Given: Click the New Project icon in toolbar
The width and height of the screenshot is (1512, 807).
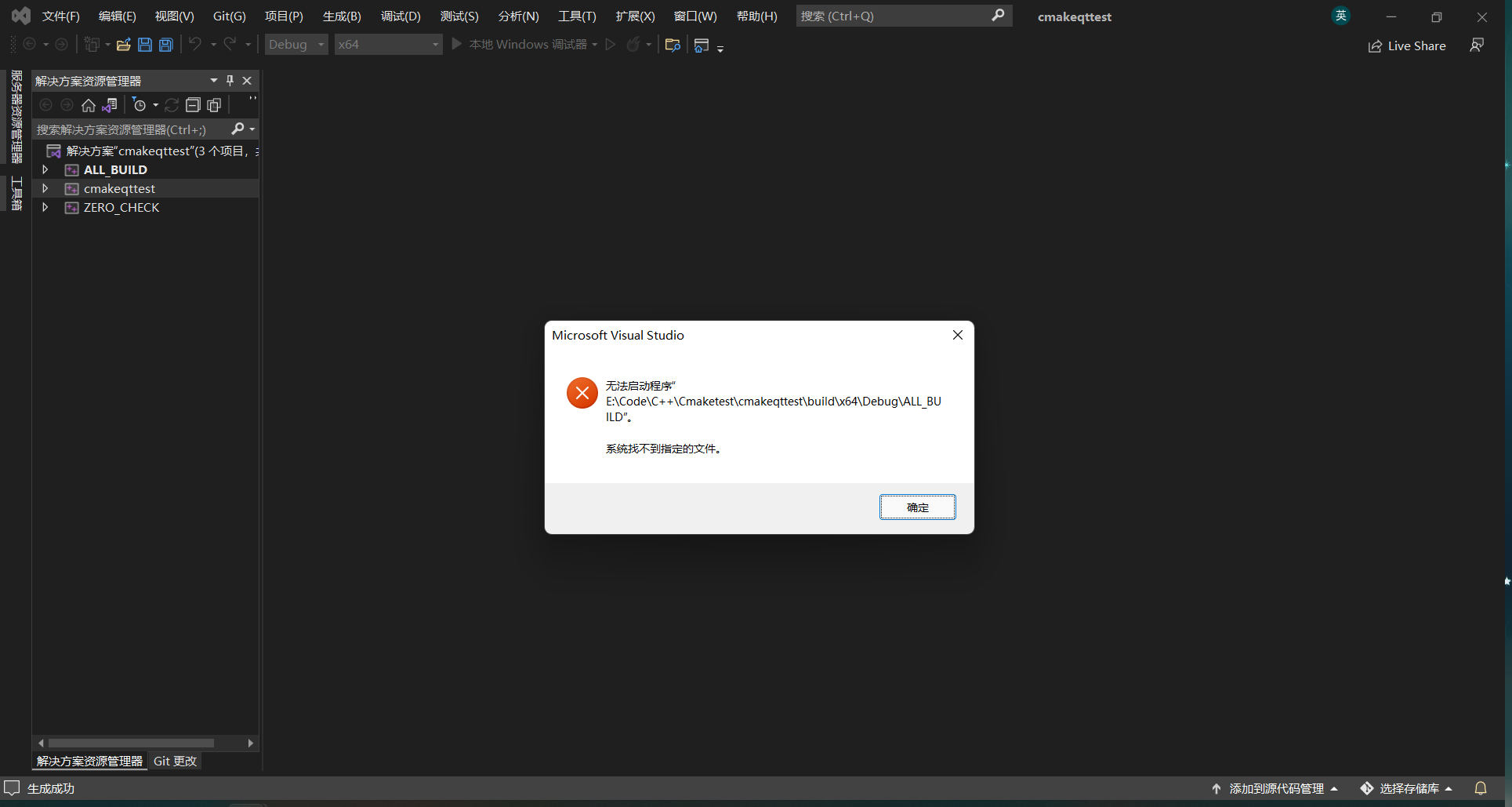Looking at the screenshot, I should click(92, 45).
